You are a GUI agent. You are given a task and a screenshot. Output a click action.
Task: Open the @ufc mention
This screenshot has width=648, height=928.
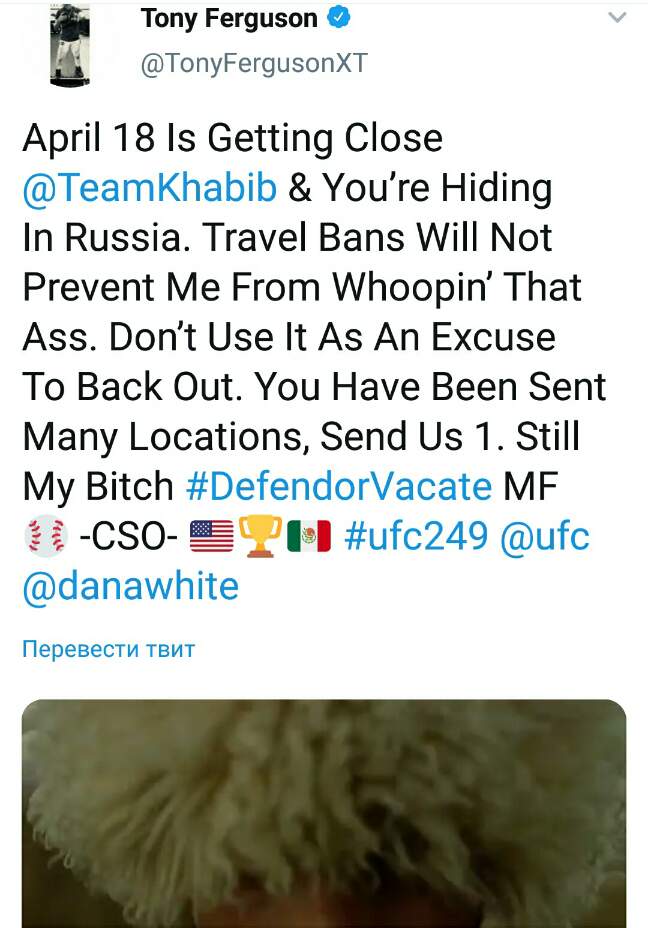point(545,536)
